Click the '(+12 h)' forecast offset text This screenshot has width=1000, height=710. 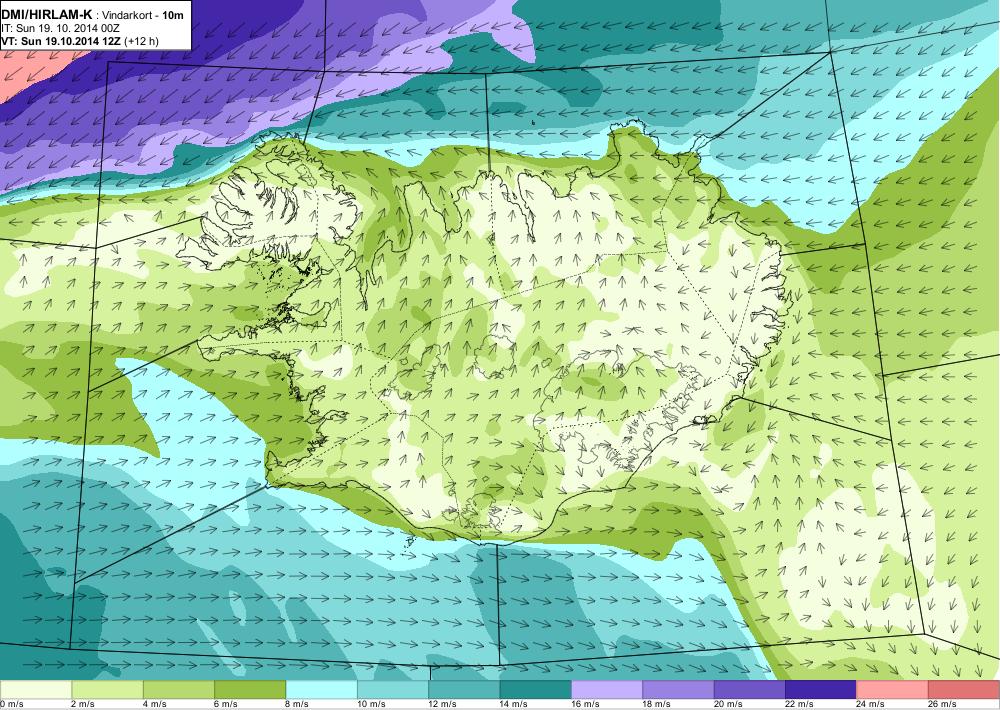tap(143, 41)
